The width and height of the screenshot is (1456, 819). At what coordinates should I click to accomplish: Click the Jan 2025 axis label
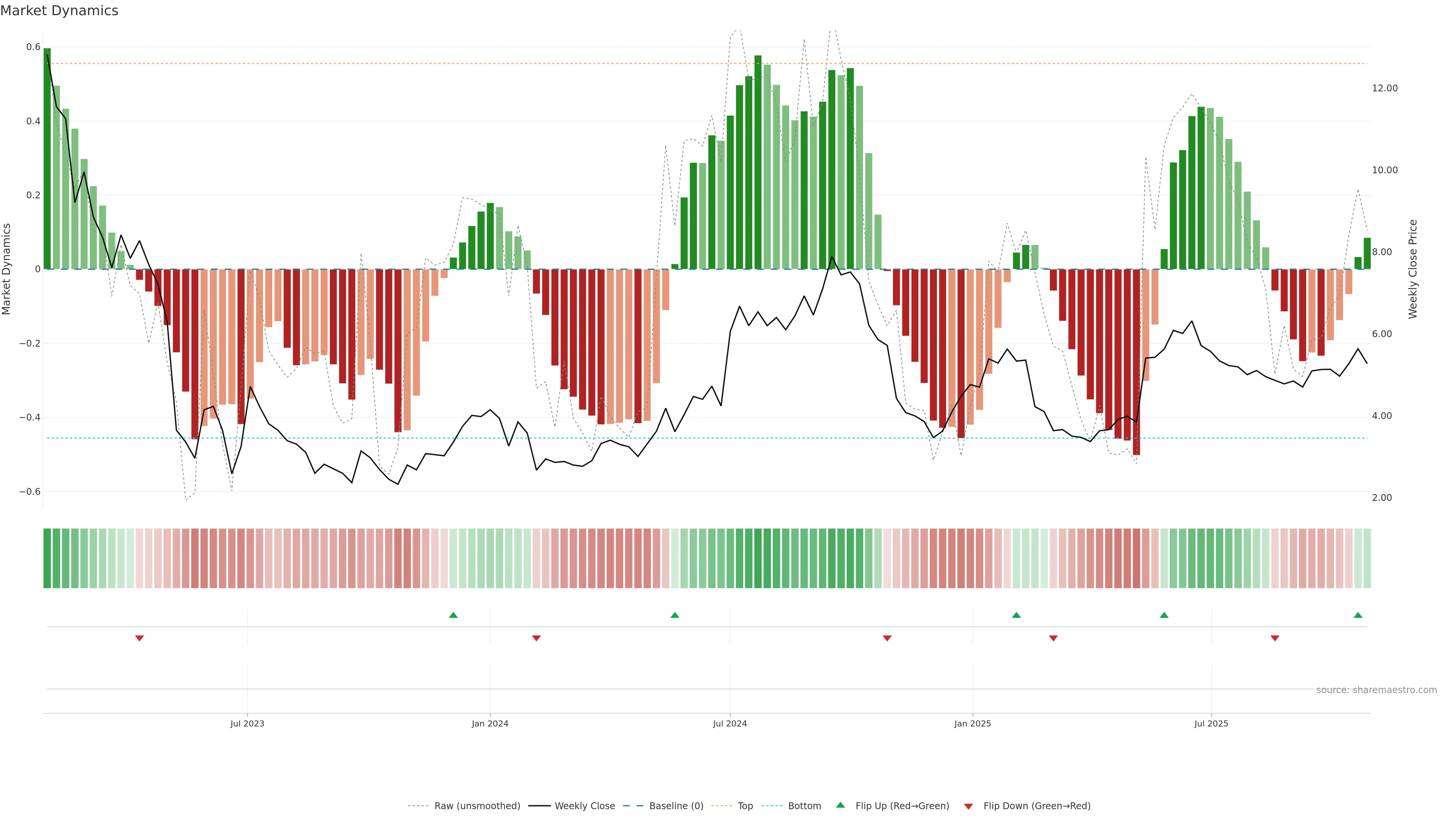coord(972,723)
